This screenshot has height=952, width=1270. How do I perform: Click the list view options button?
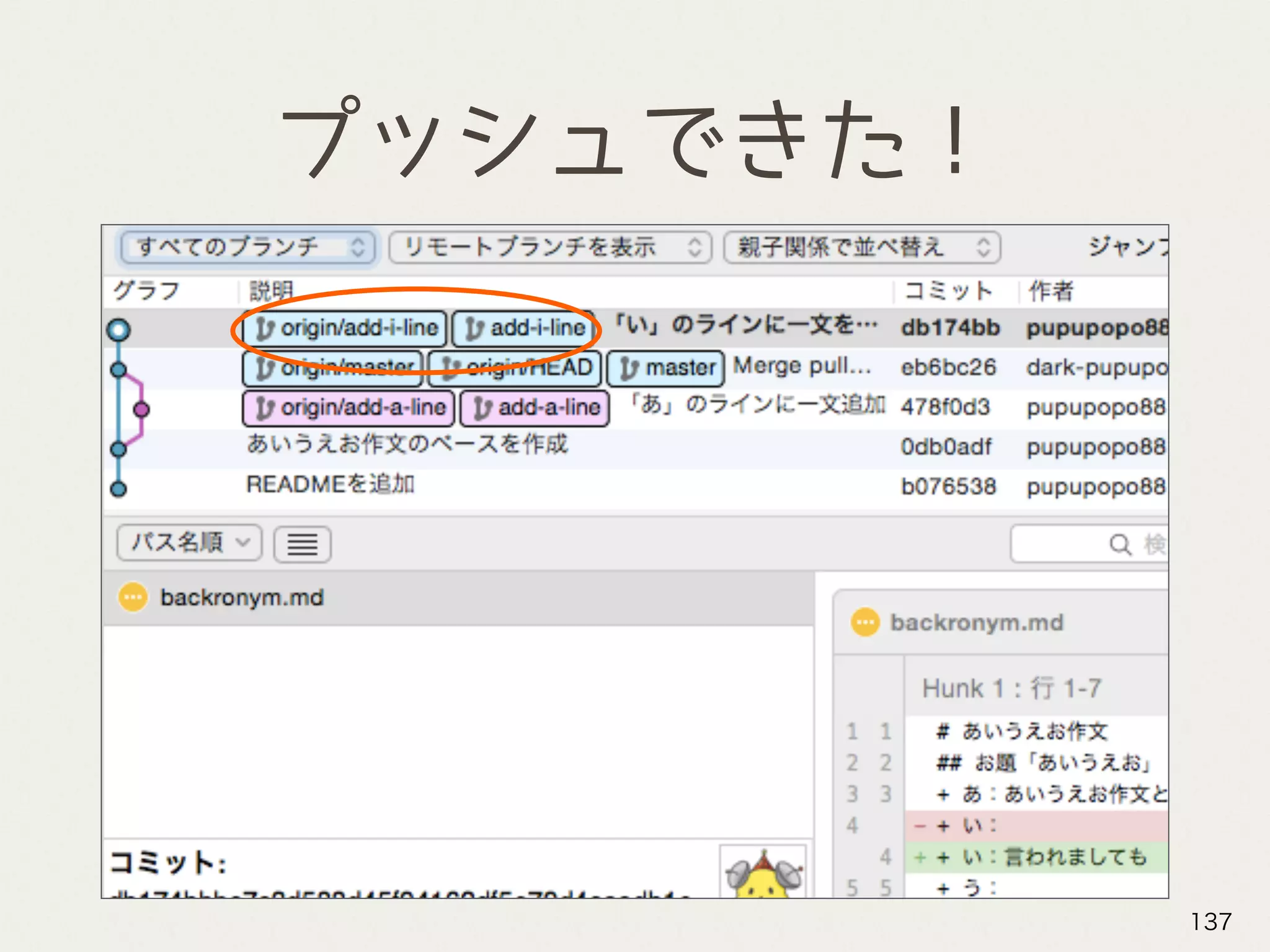coord(302,544)
